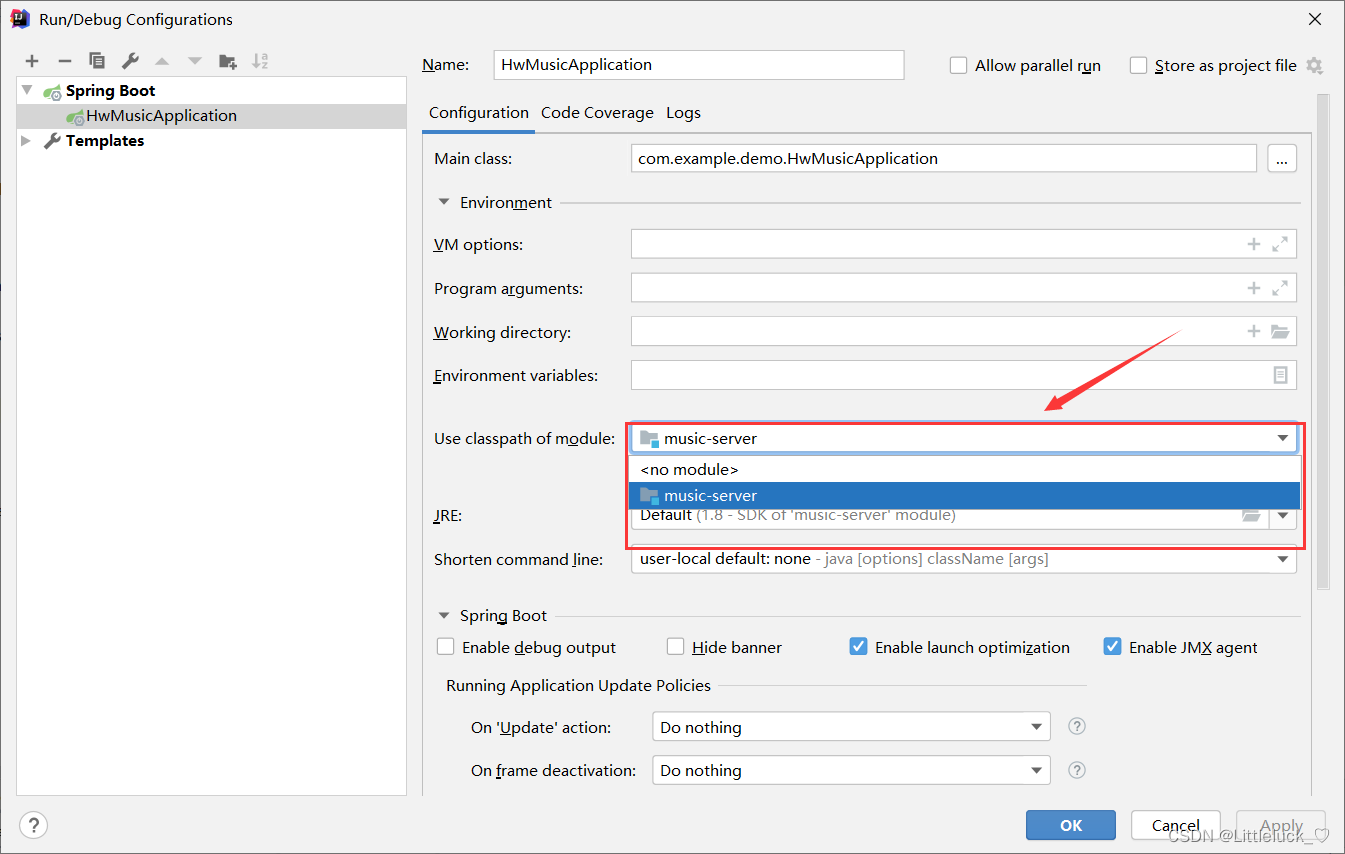Click the main class browse button
The height and width of the screenshot is (854, 1345).
[1281, 157]
